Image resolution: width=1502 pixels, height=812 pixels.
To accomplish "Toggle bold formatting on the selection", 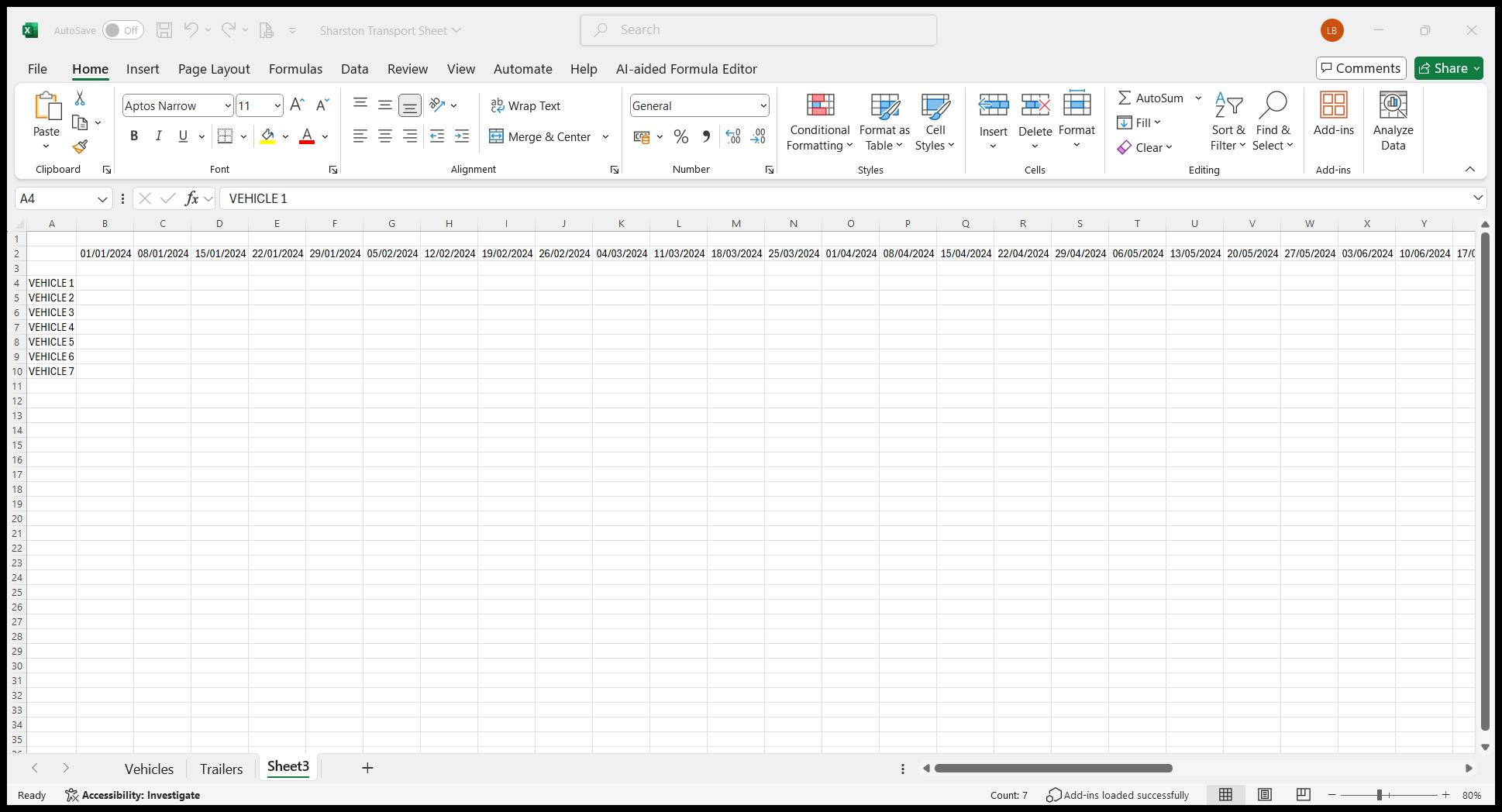I will pos(133,136).
